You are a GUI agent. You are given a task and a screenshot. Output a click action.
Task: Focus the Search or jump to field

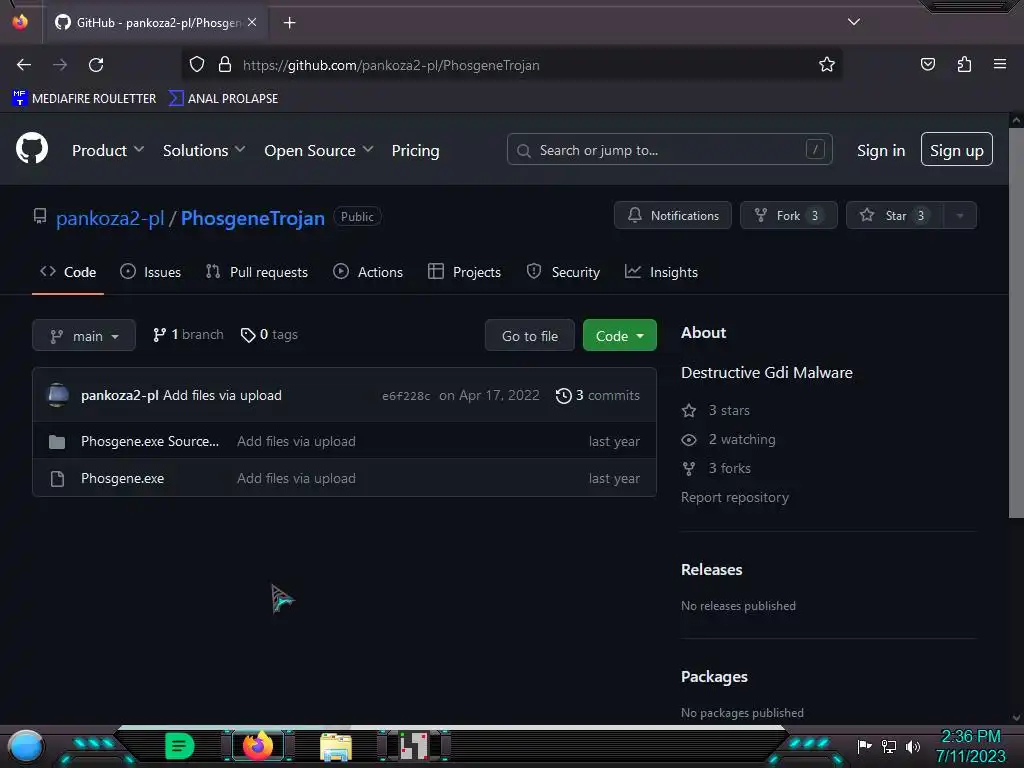click(x=669, y=150)
